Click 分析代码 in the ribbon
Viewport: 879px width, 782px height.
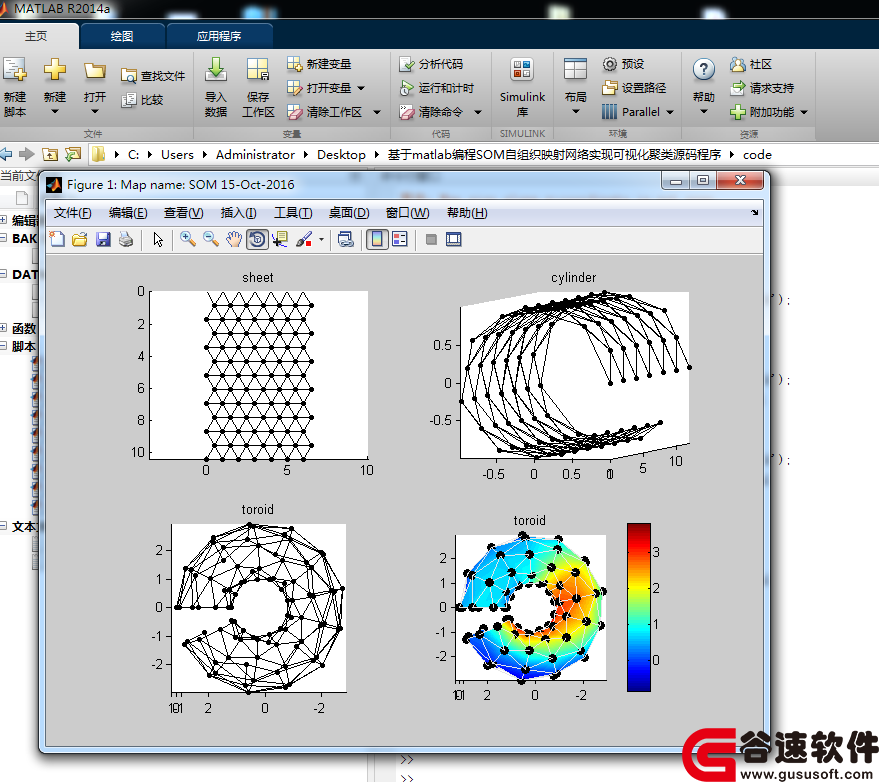pyautogui.click(x=431, y=64)
